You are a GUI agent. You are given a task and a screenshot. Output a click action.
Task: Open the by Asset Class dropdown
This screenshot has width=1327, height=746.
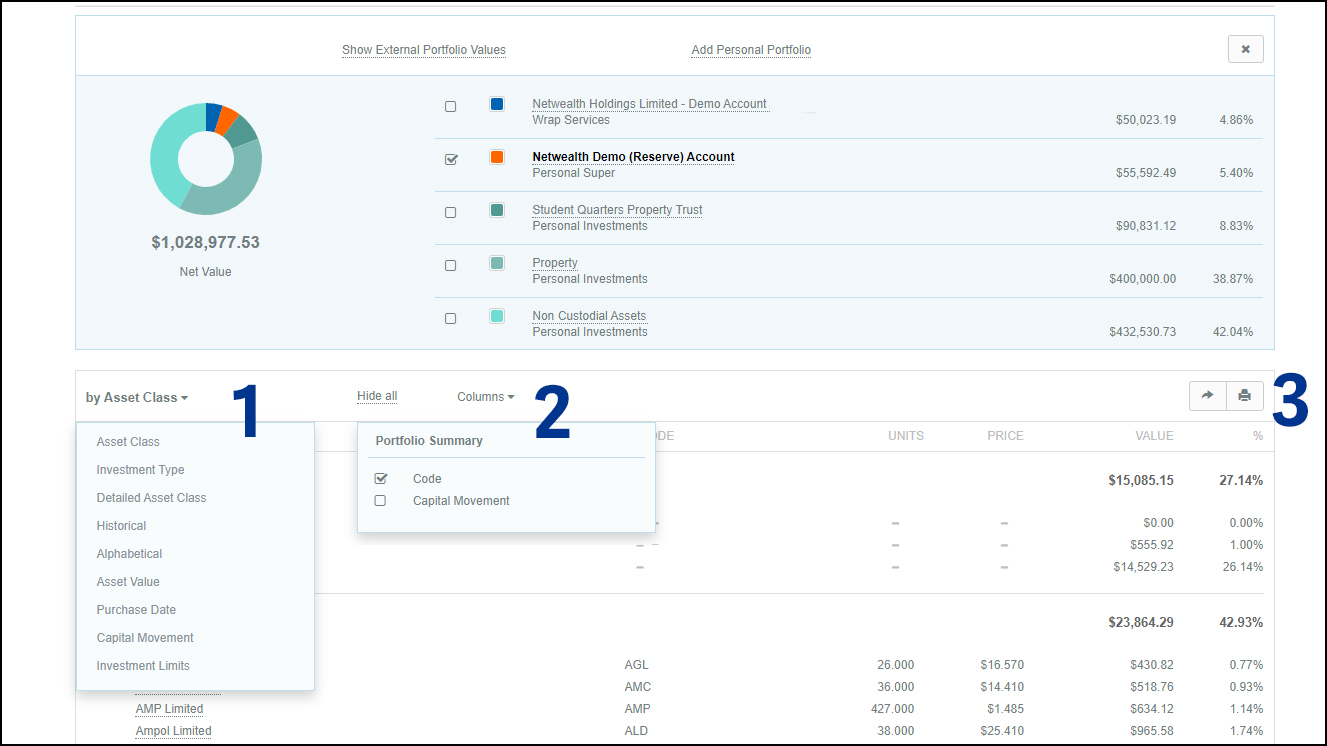[136, 398]
